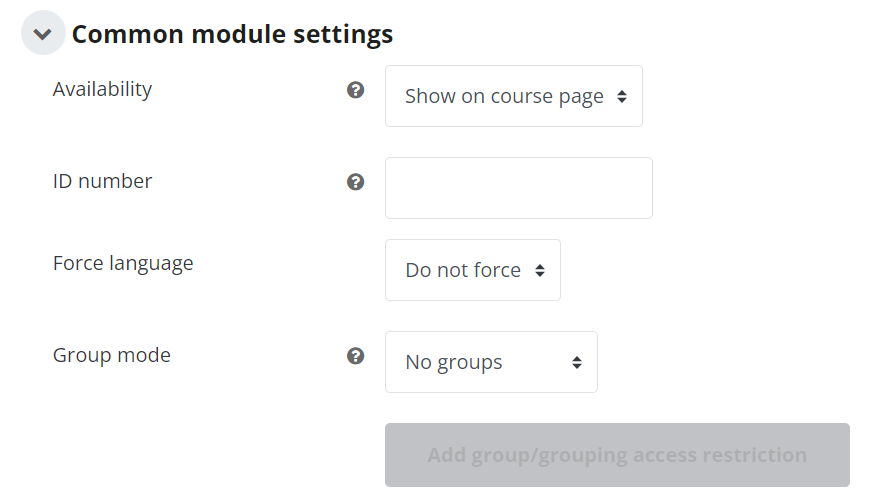Open the Availability select box

coord(514,96)
